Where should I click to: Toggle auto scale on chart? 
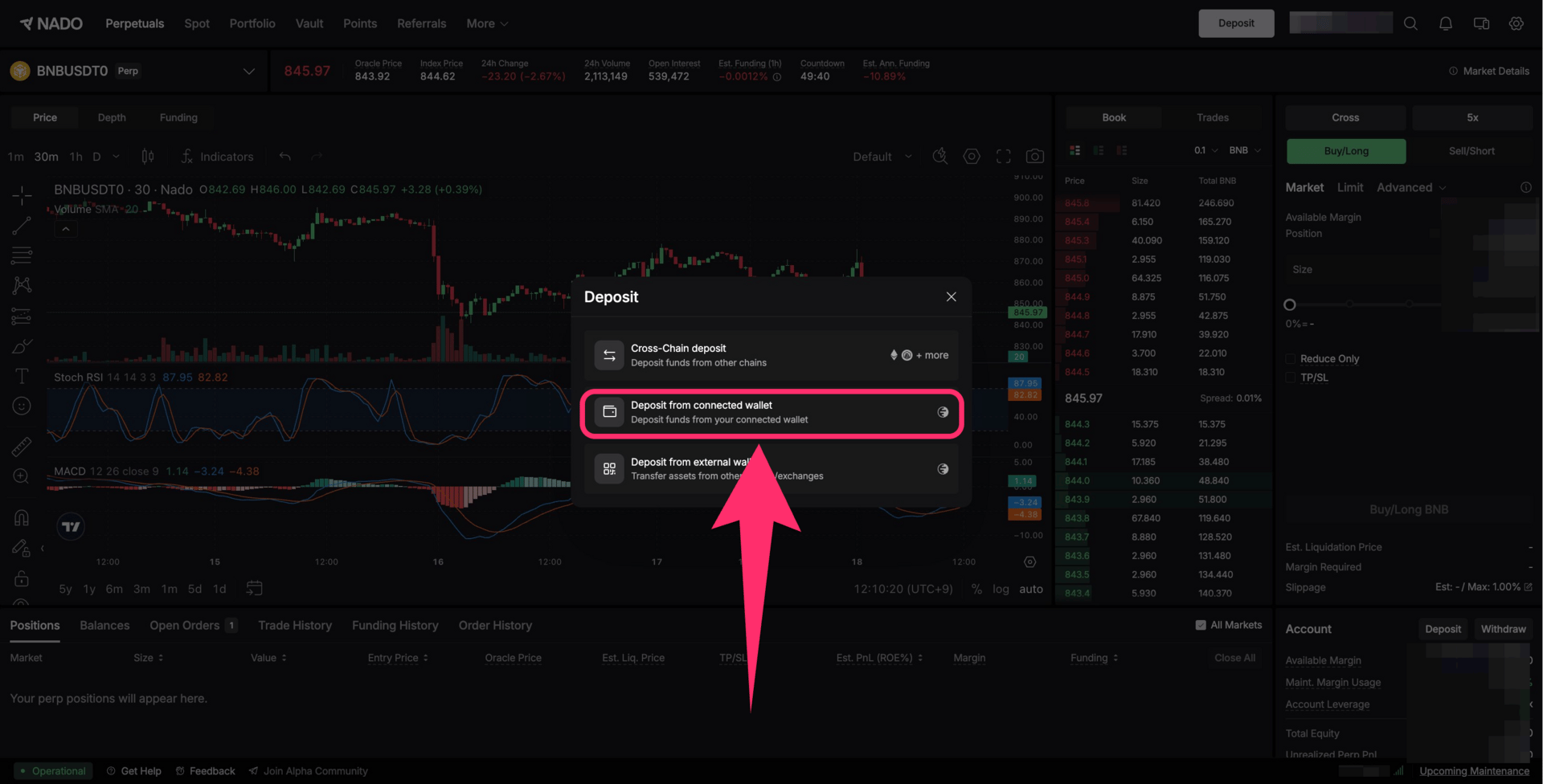1031,589
